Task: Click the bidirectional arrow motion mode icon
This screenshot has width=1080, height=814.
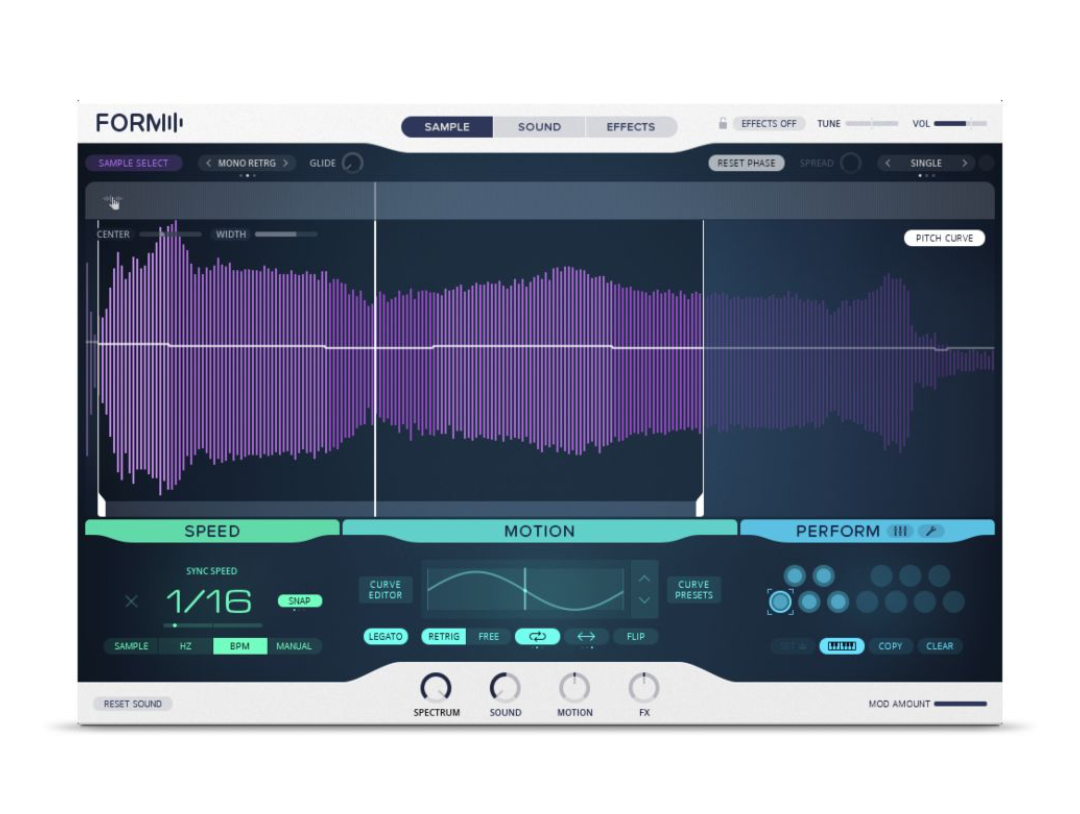Action: [x=585, y=636]
